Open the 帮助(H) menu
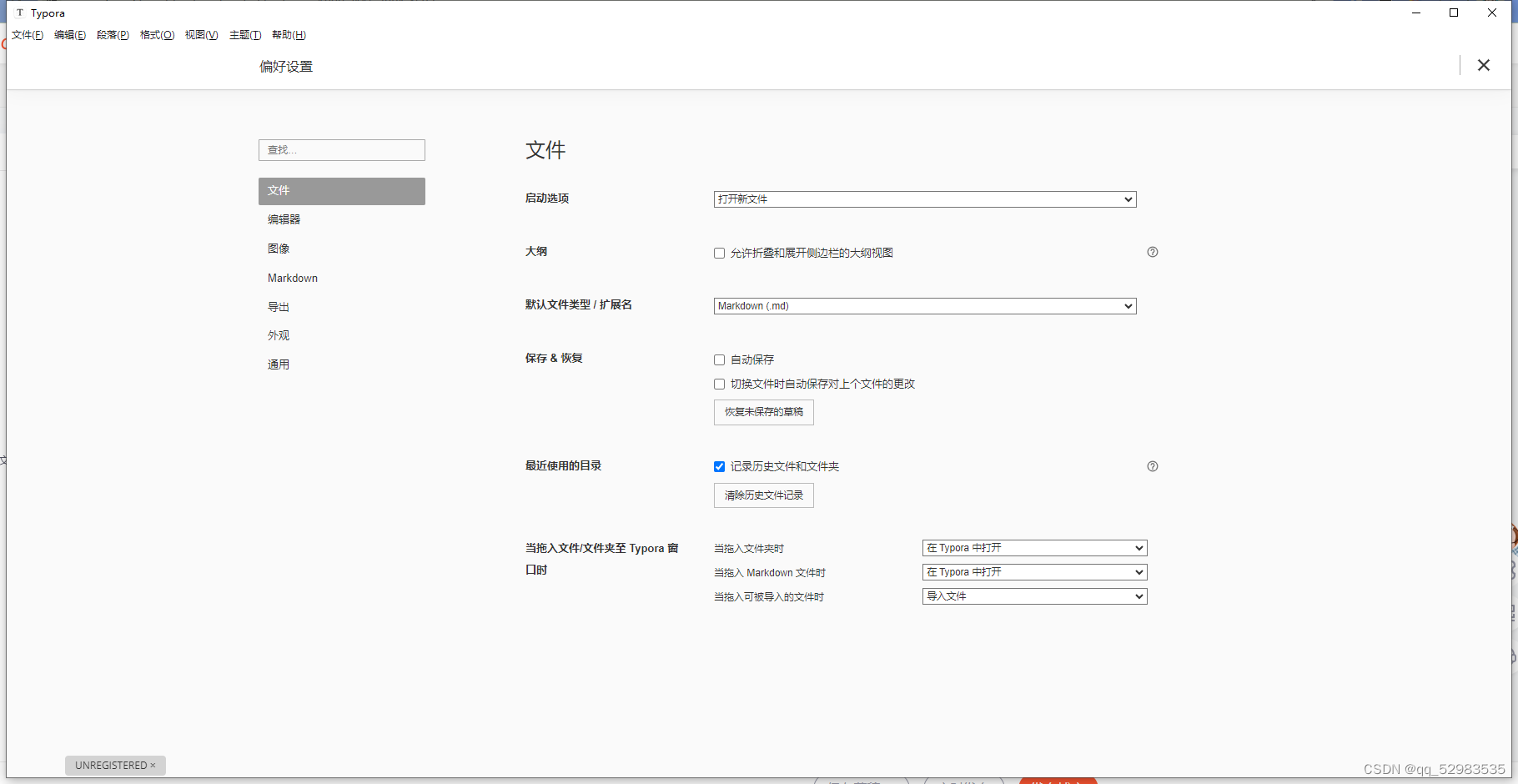This screenshot has height=784, width=1518. pyautogui.click(x=289, y=35)
